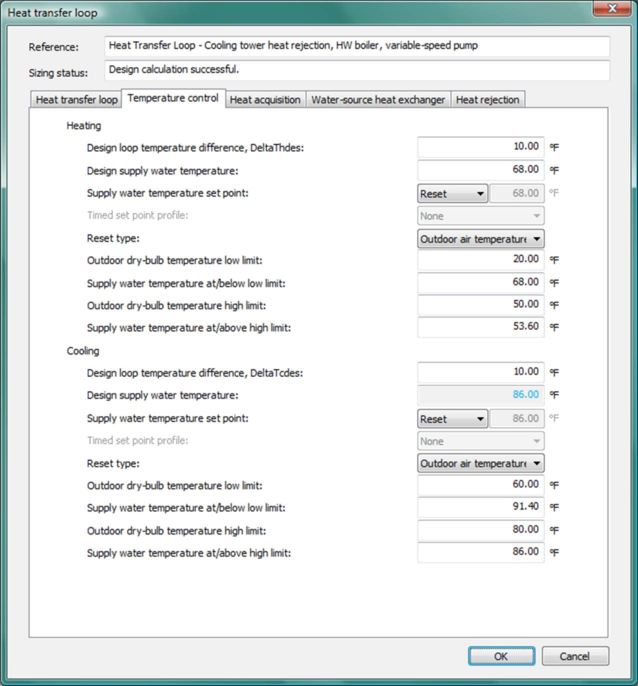Screen dimensions: 638x686
Task: Edit Cooling design loop temperature difference field
Action: (x=480, y=372)
